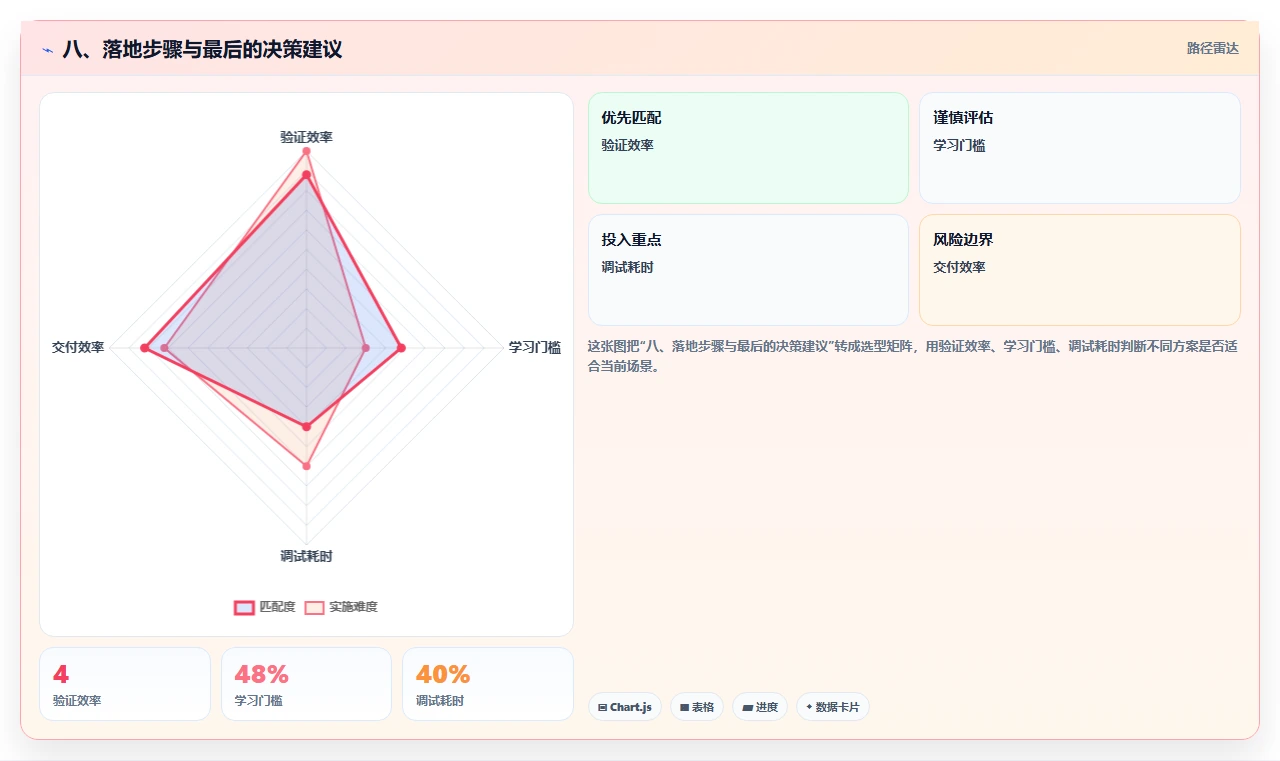Screen dimensions: 1280x761
Task: Click the Chart.js tag chip
Action: (625, 707)
